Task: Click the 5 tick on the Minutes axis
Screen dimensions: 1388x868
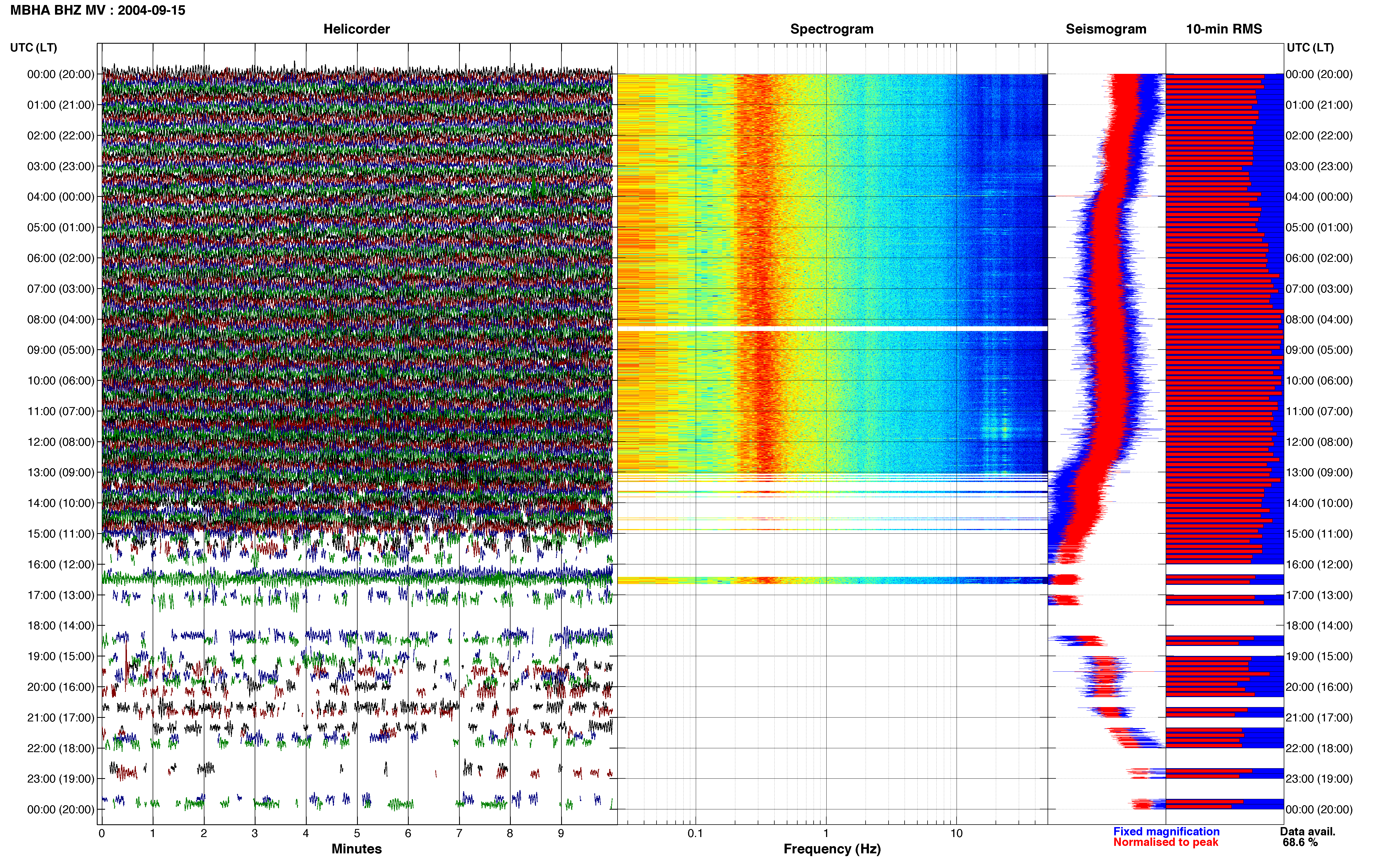Action: (357, 833)
